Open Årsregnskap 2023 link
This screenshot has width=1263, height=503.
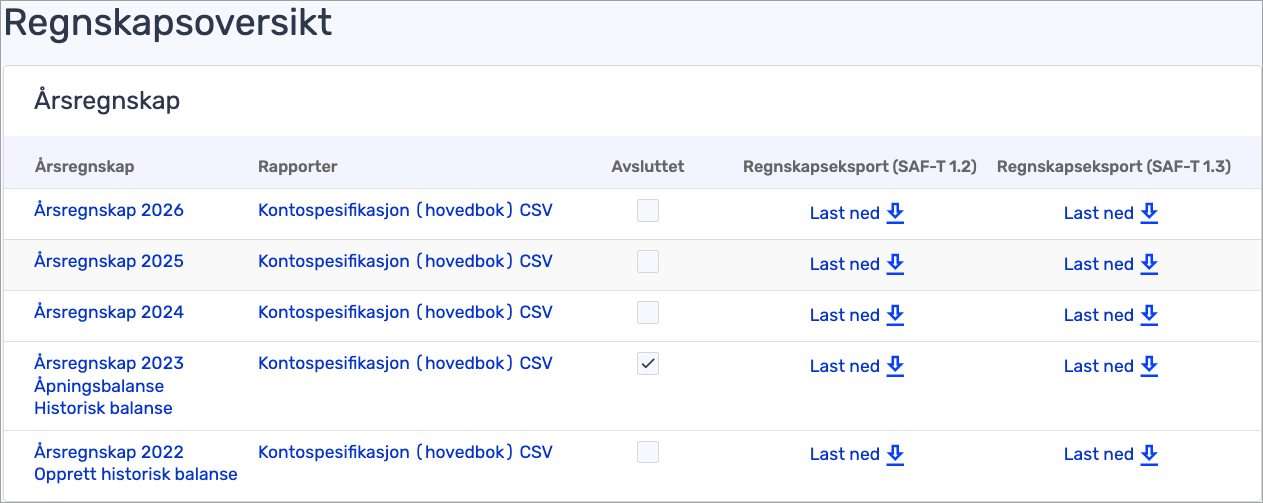(x=109, y=363)
